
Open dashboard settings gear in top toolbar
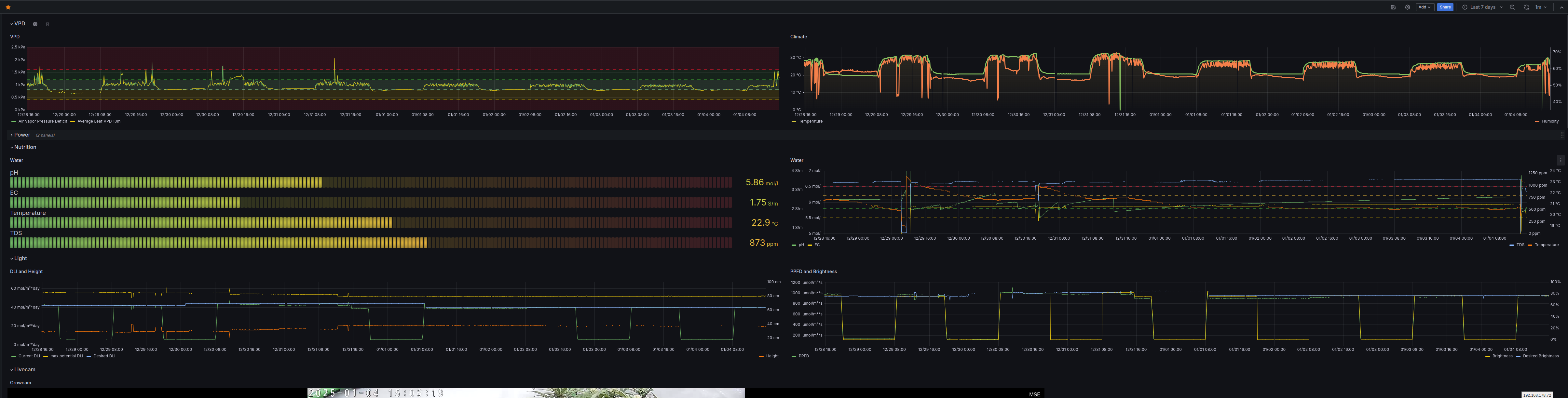pos(1407,7)
